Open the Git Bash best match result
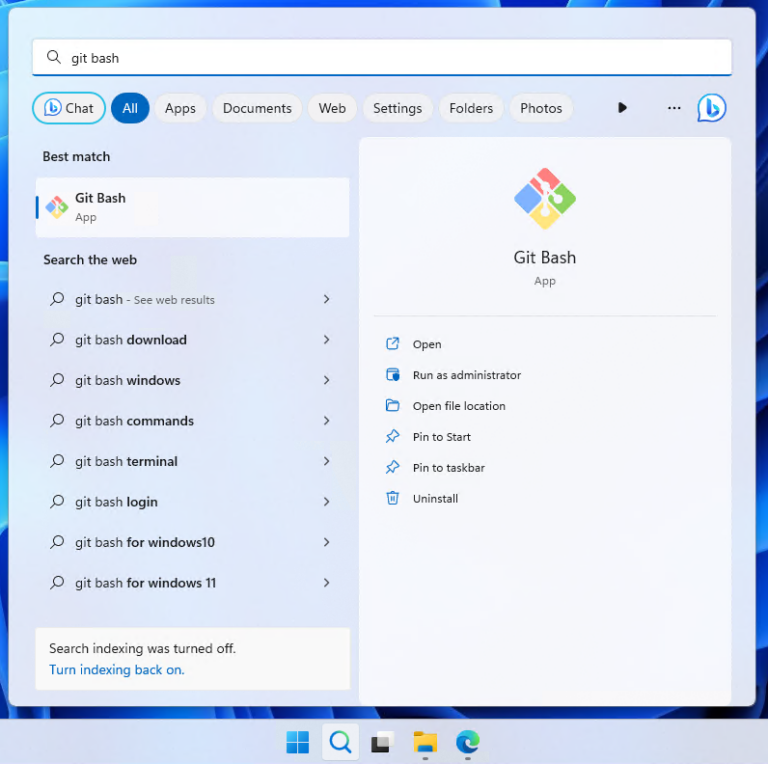This screenshot has width=768, height=764. click(x=192, y=207)
